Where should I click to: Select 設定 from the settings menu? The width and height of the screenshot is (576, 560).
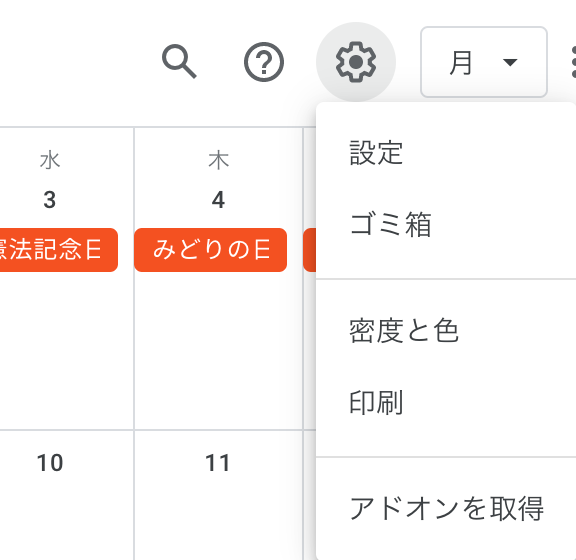(x=446, y=152)
